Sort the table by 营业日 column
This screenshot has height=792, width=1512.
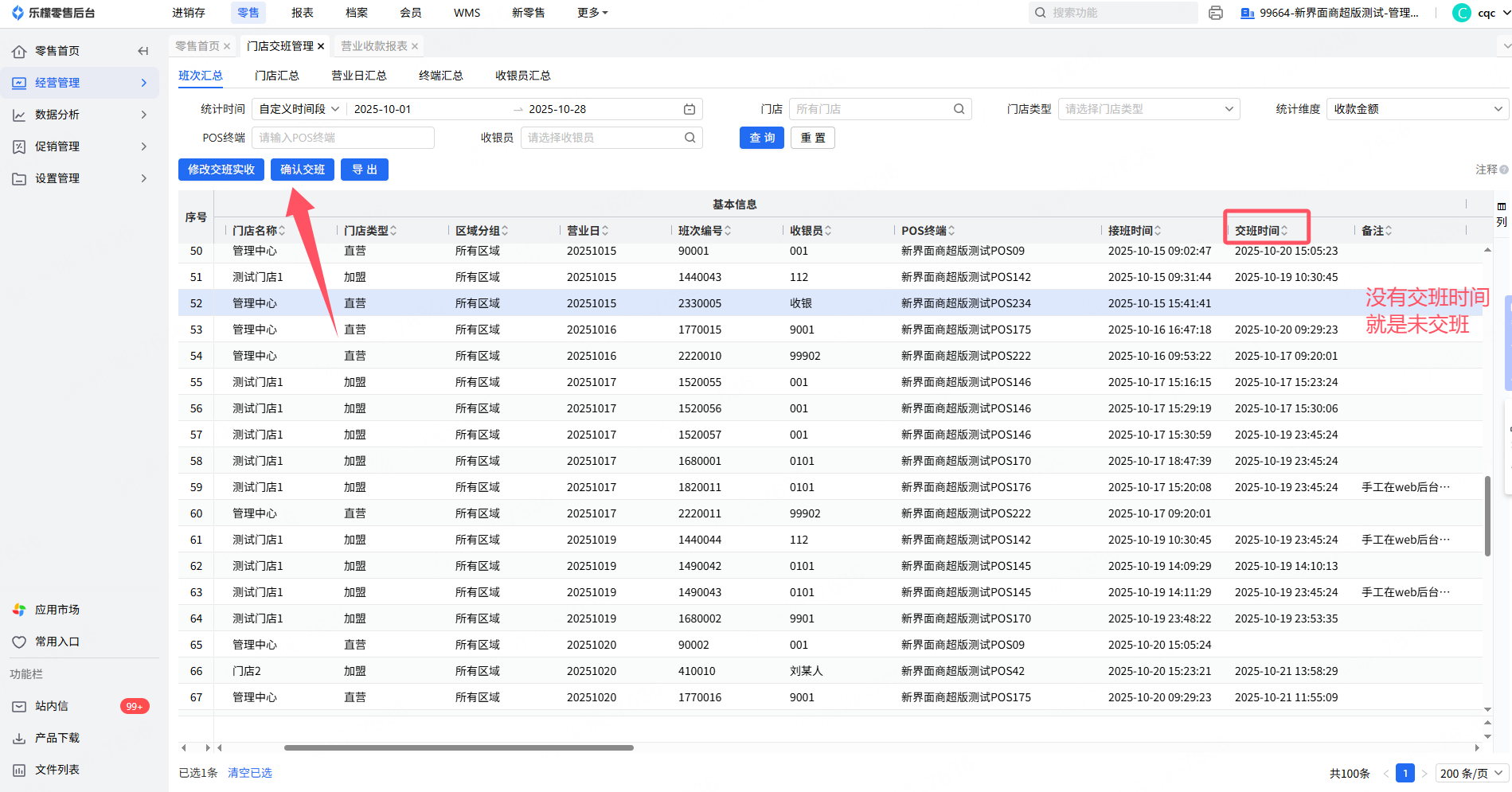[587, 231]
